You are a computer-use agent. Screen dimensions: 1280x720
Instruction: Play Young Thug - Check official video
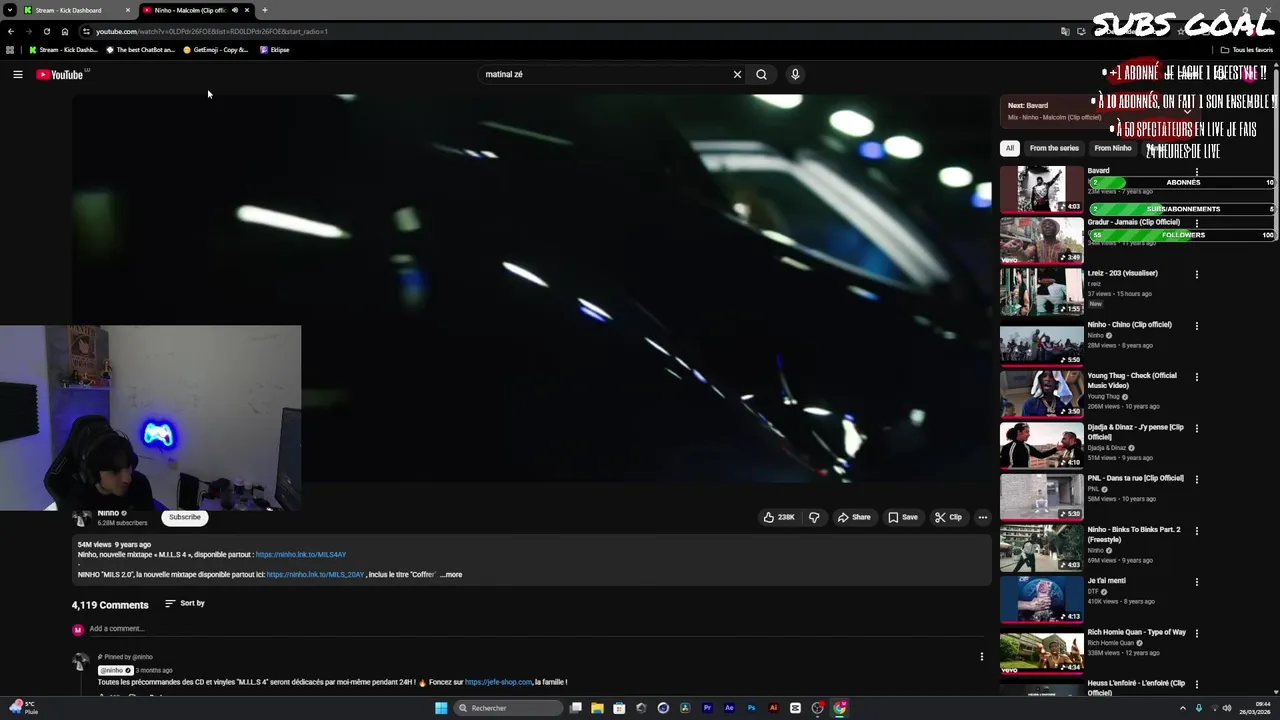[x=1041, y=394]
